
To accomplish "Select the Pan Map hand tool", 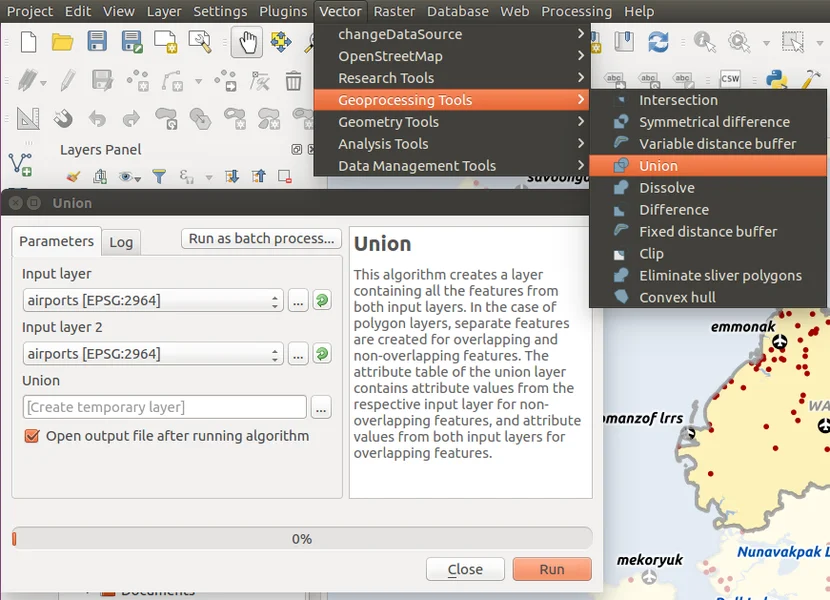I will coord(246,42).
